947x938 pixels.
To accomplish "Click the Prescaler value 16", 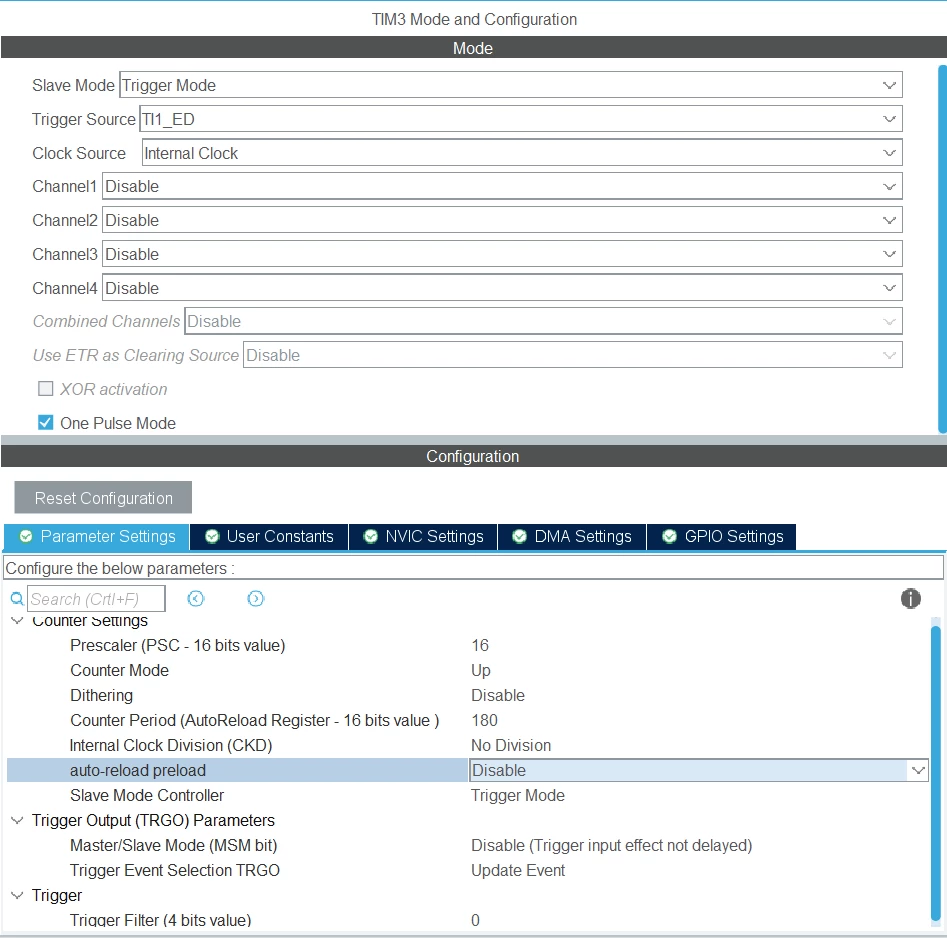I will (x=480, y=645).
